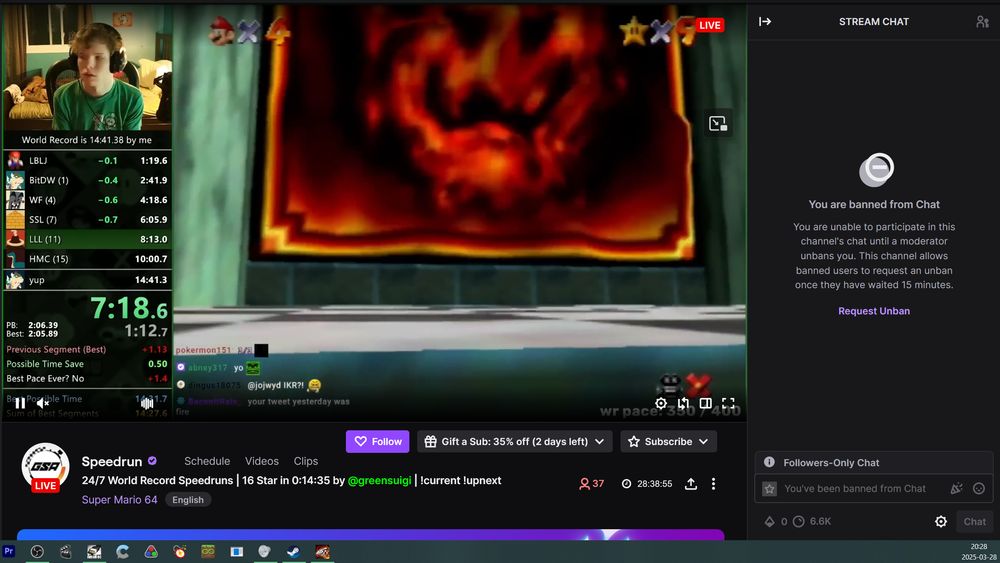Click the share stream icon

pyautogui.click(x=691, y=484)
